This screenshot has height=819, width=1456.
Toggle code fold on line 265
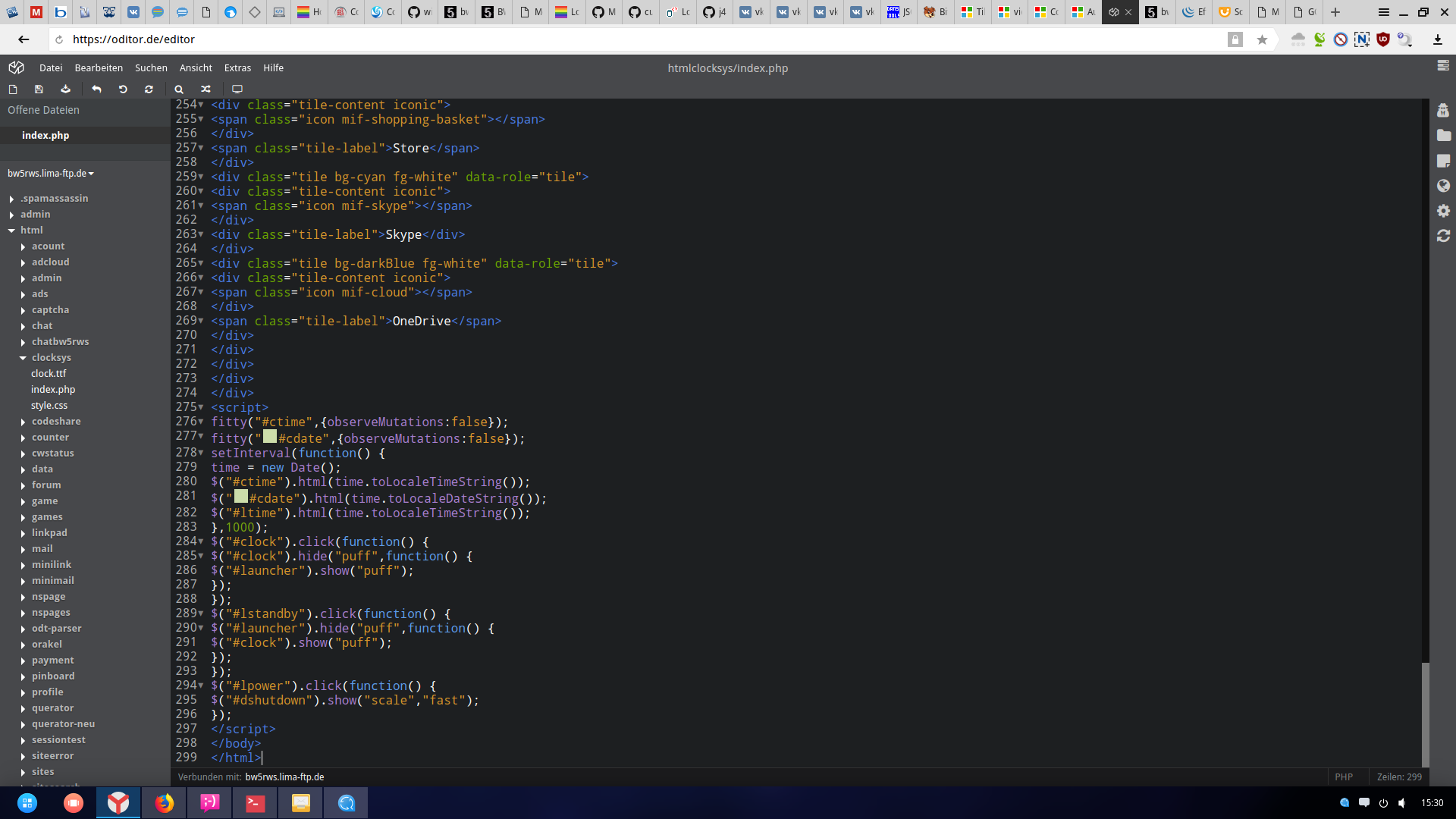(x=201, y=263)
